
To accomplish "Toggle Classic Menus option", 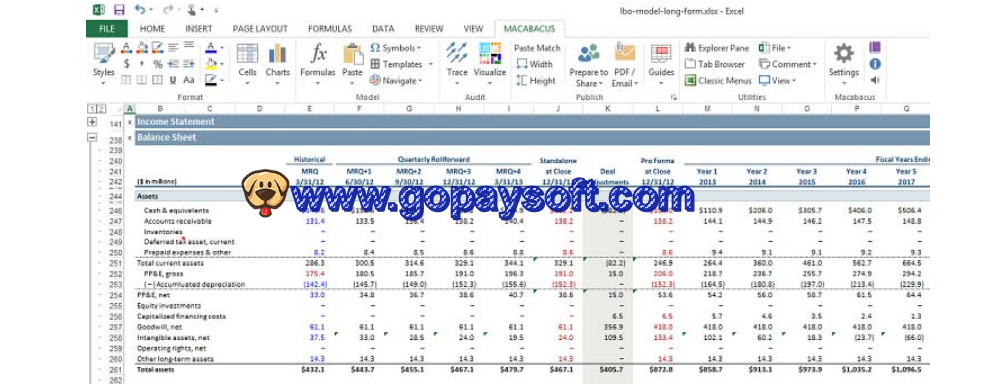I will [x=717, y=81].
